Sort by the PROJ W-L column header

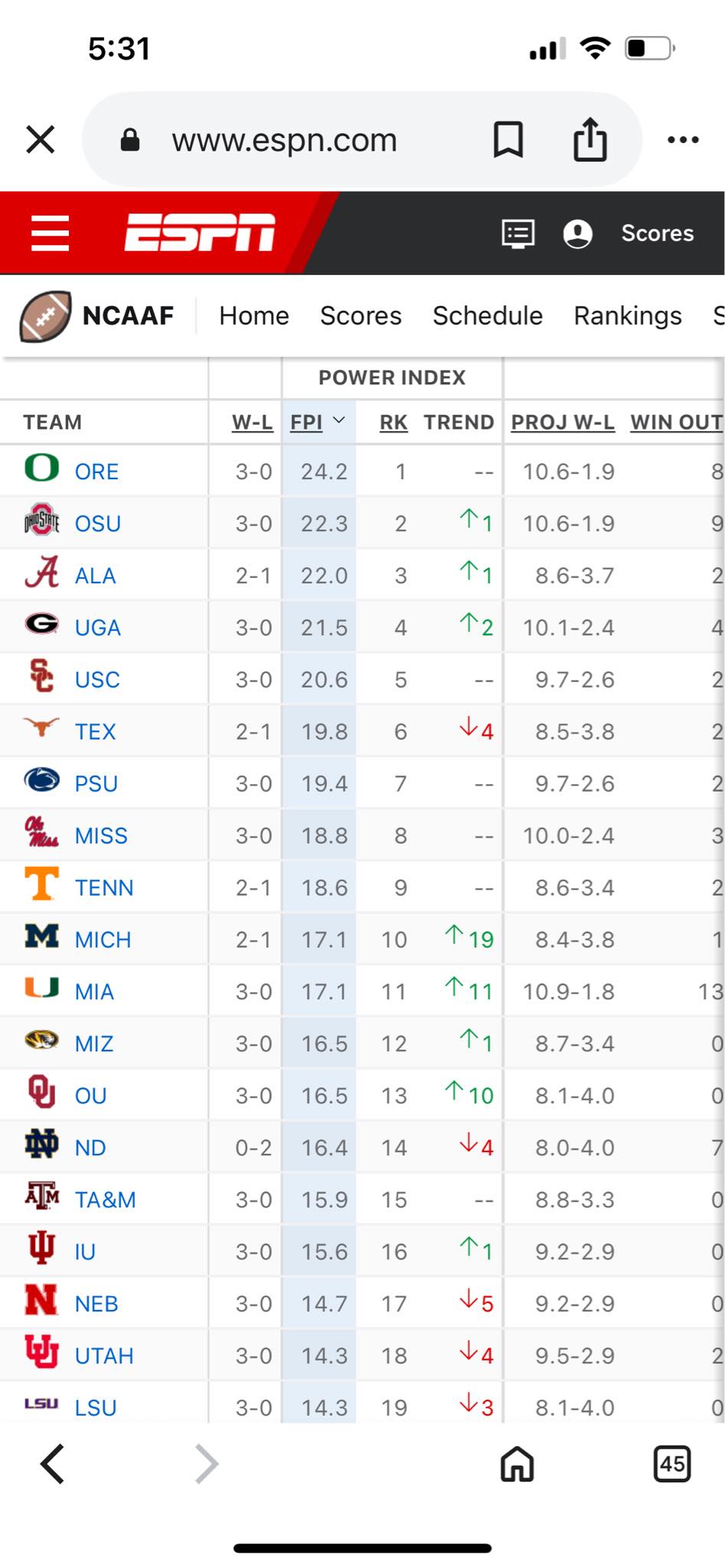(563, 423)
